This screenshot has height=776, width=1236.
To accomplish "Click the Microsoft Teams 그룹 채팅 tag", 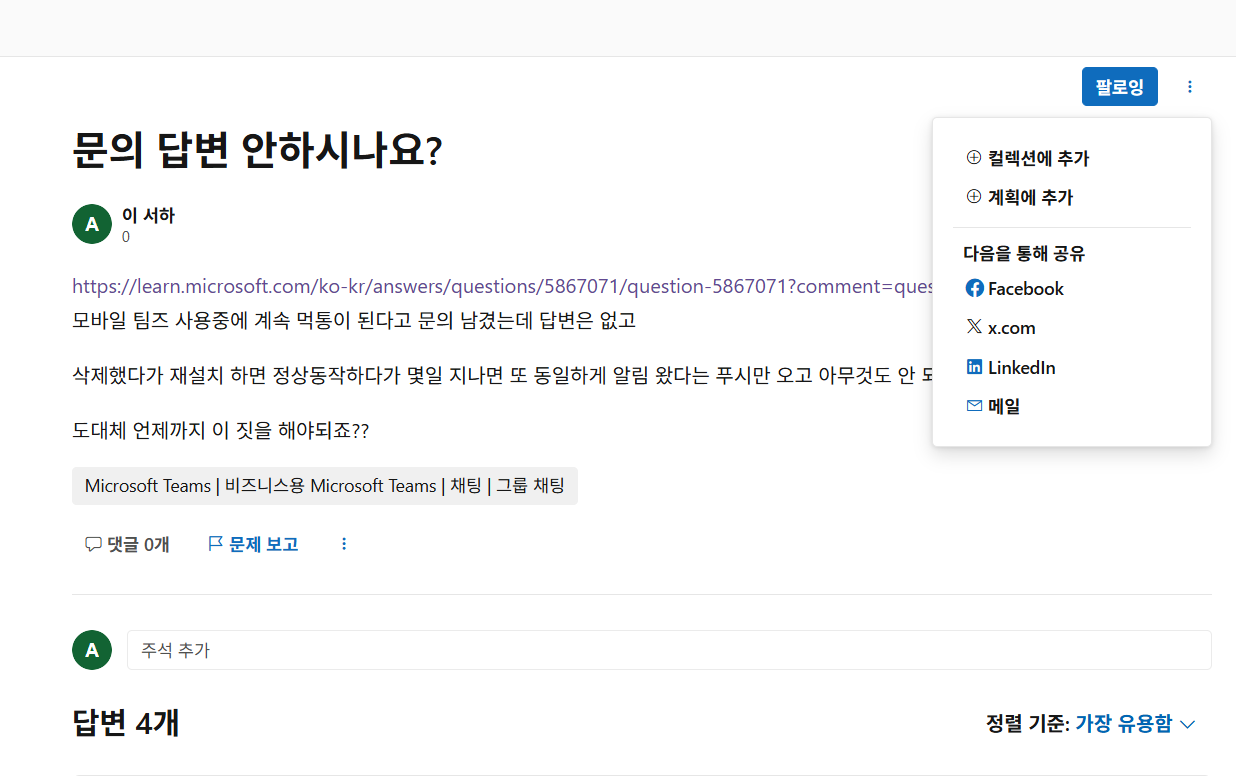I will pos(325,486).
